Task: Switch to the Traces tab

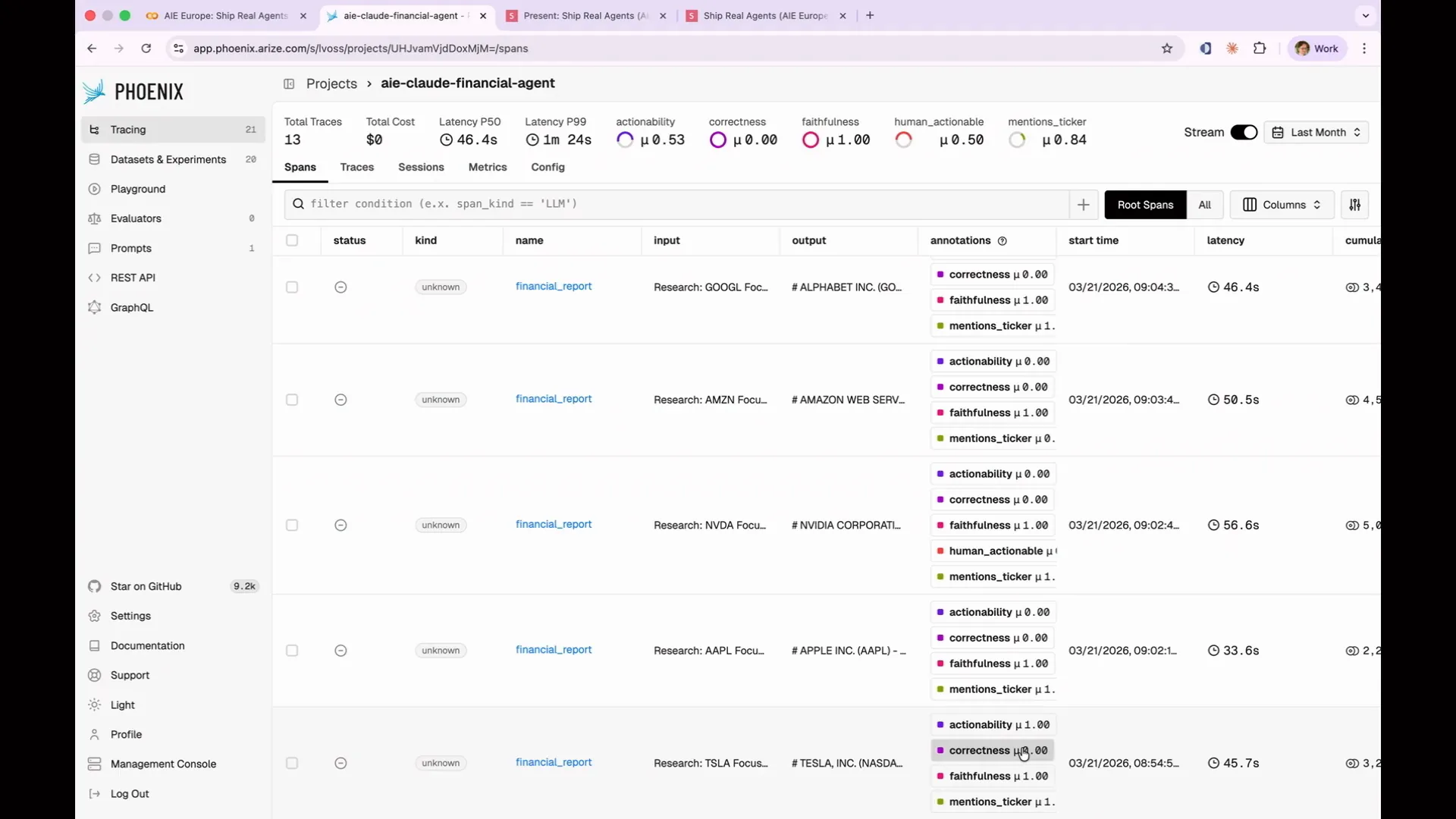Action: coord(357,168)
